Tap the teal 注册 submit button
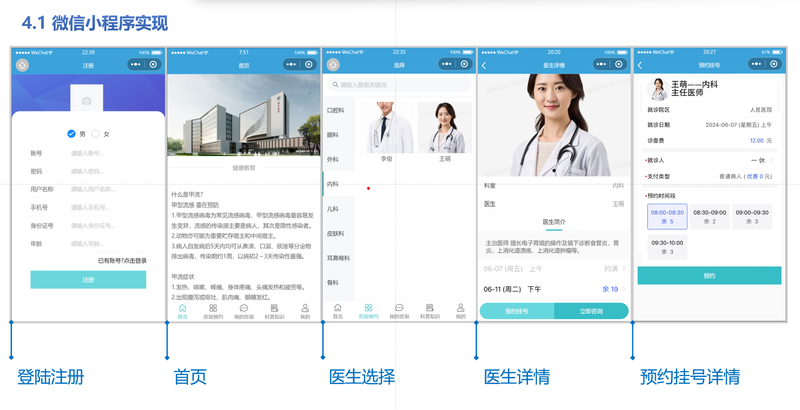 tap(88, 280)
